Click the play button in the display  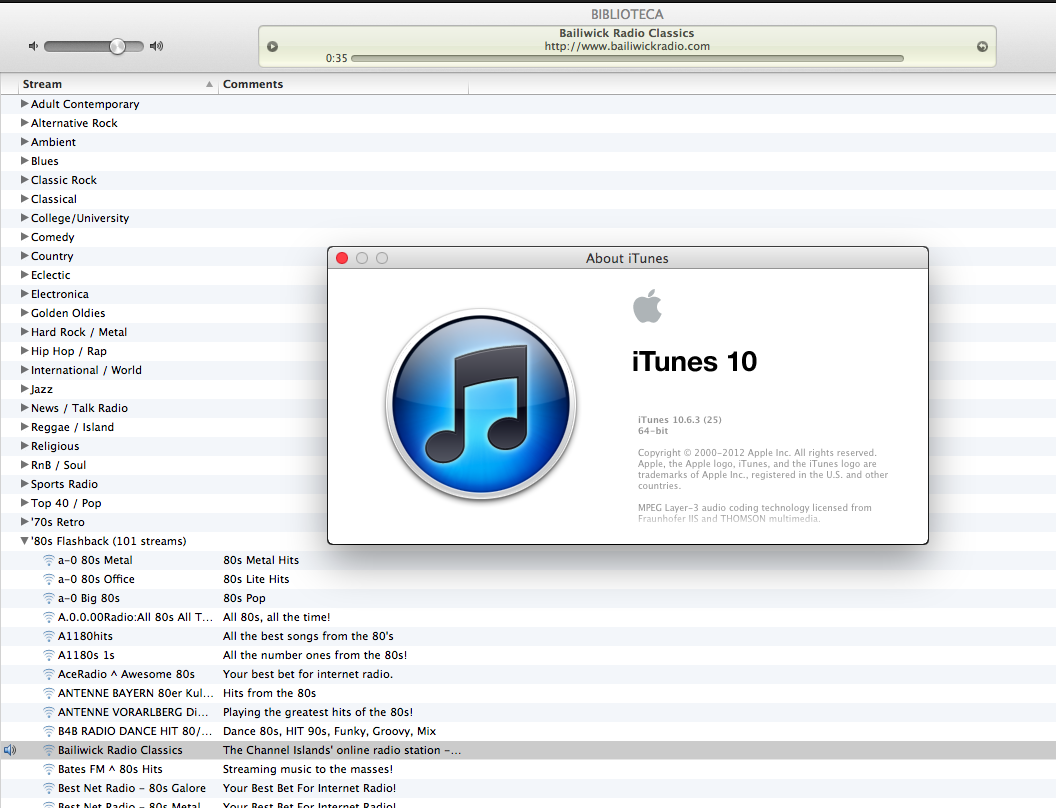point(272,46)
